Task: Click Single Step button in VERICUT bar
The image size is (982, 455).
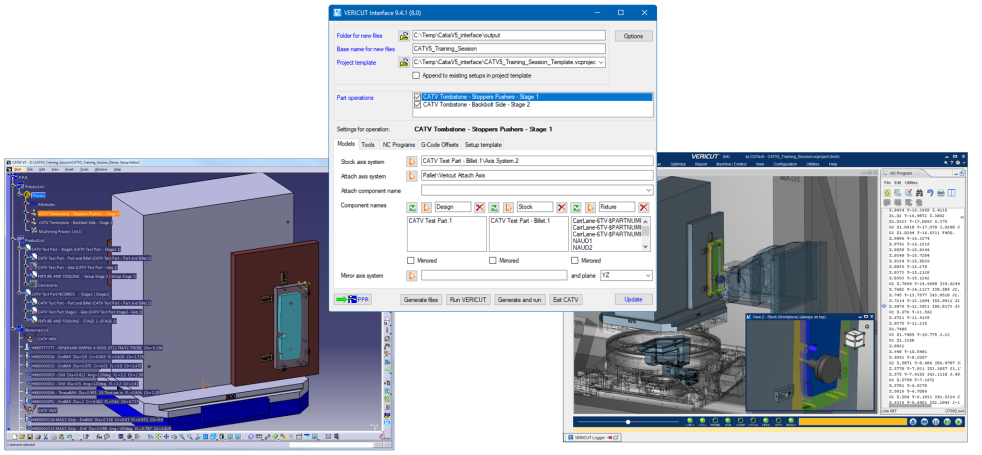Action: [x=947, y=422]
